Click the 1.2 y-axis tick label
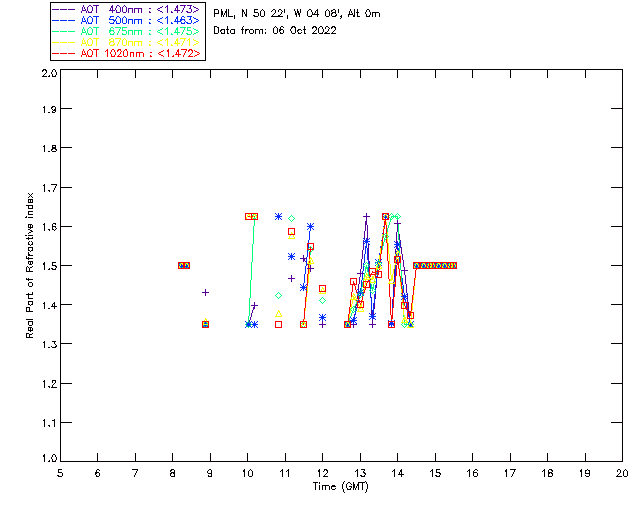The width and height of the screenshot is (640, 512). pyautogui.click(x=49, y=384)
